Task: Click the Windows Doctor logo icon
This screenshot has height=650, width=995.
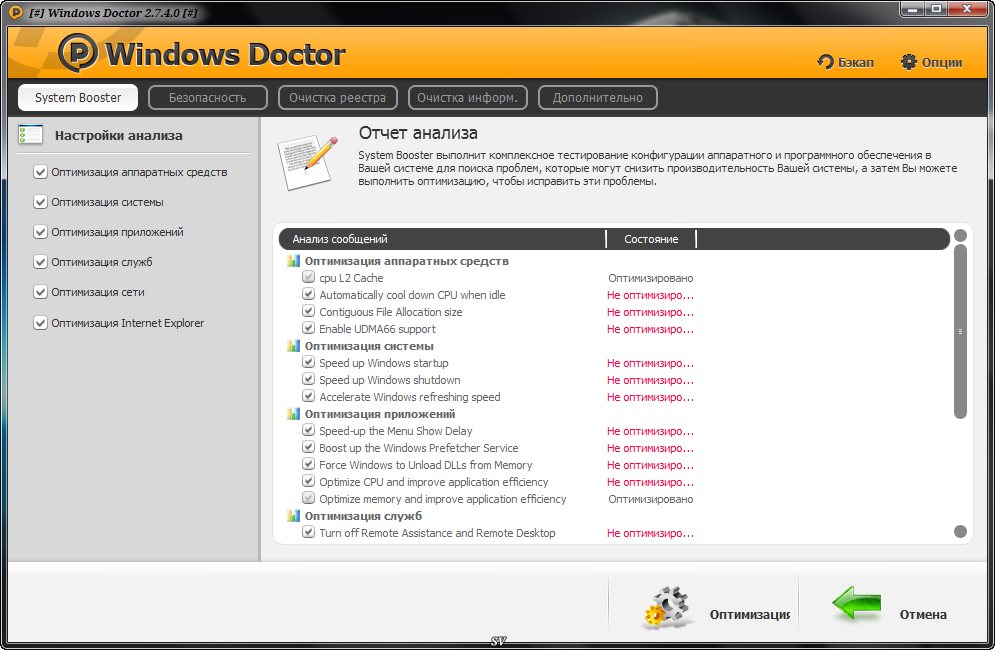Action: tap(77, 53)
